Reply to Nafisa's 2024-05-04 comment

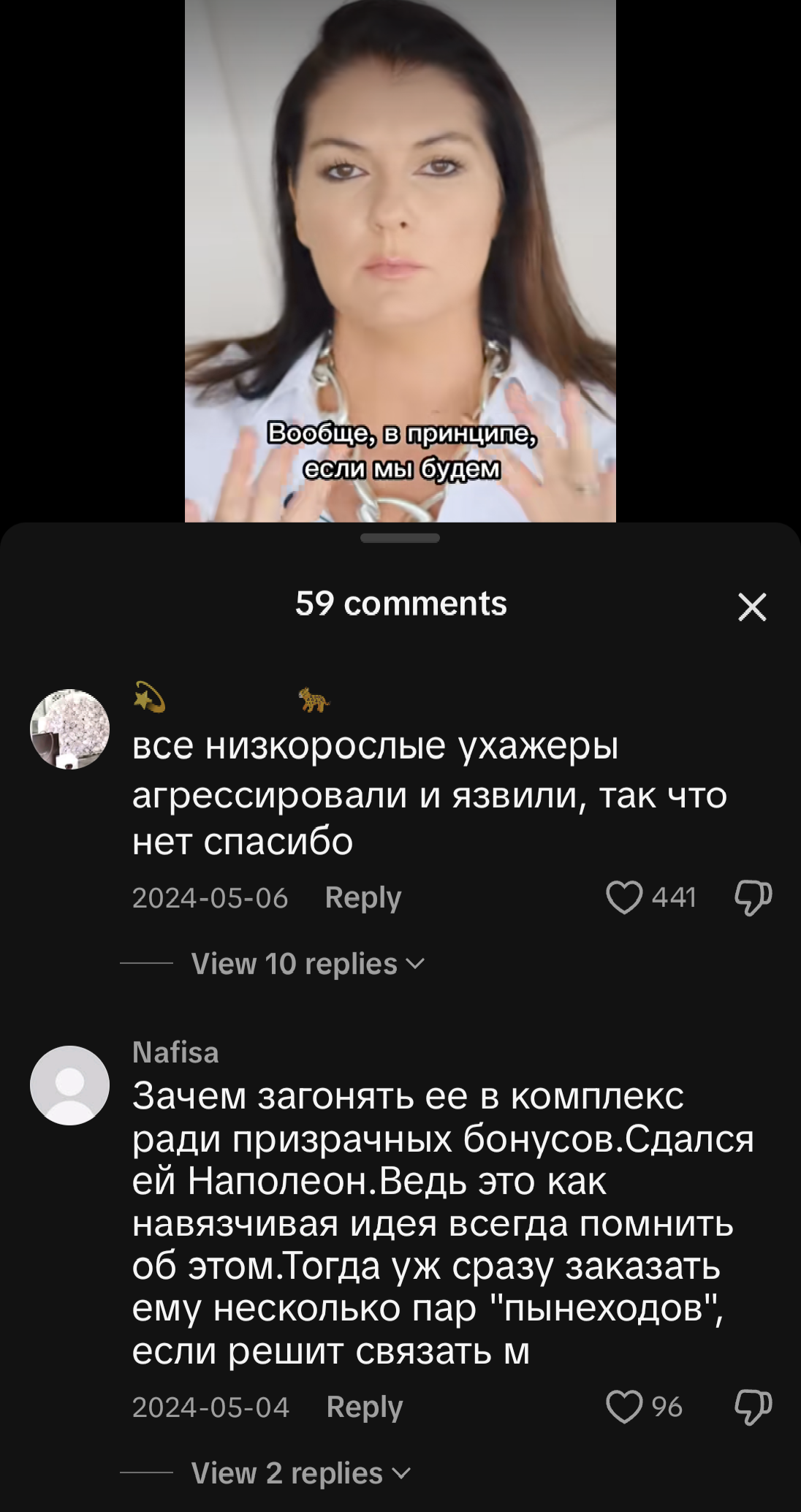(364, 1407)
